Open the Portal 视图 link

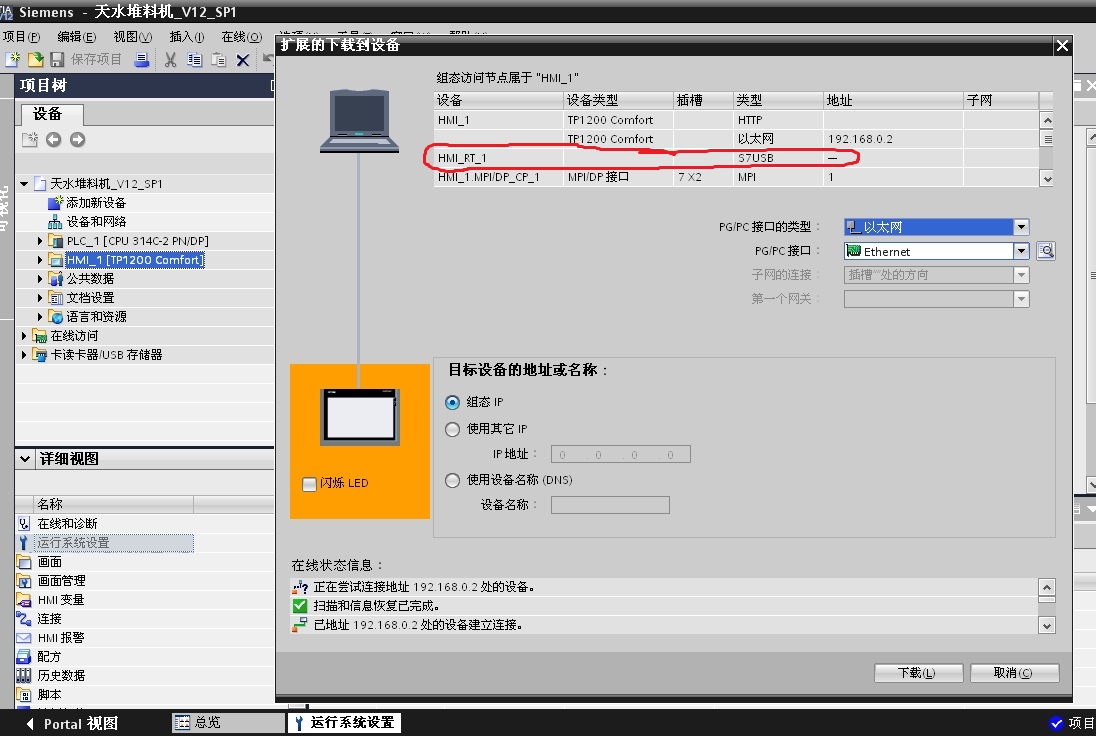[80, 723]
